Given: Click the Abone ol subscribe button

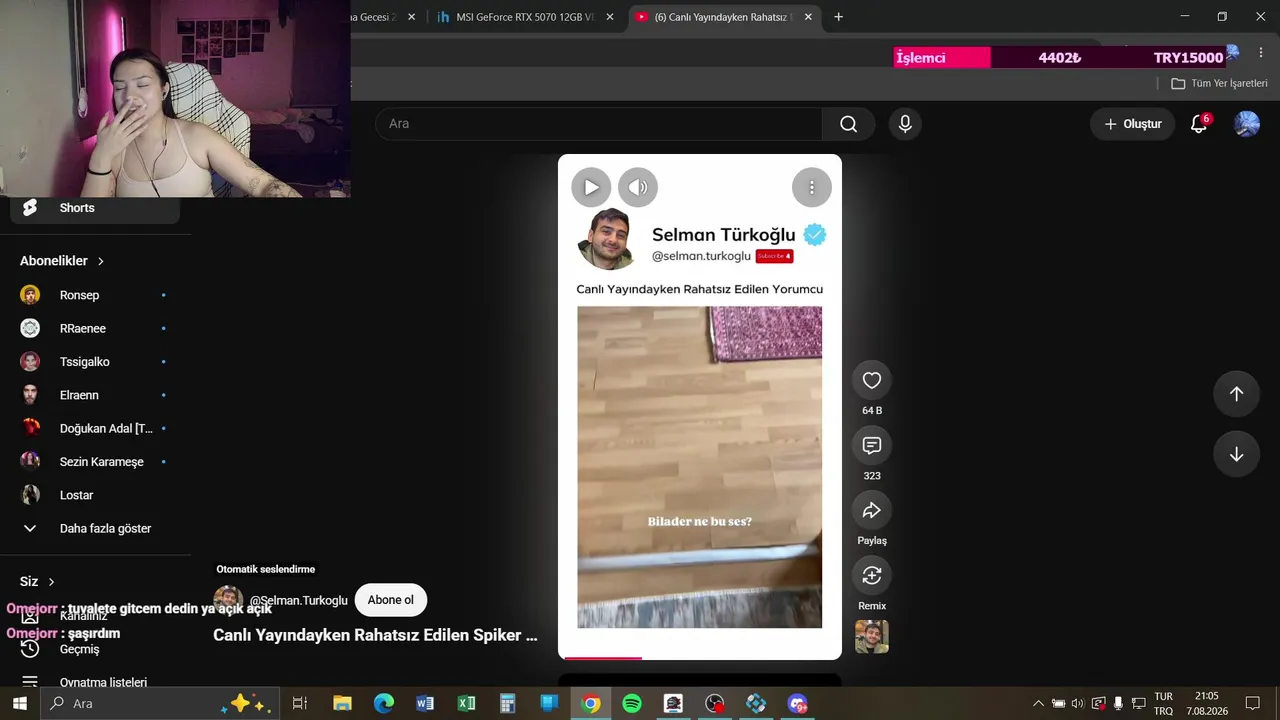Looking at the screenshot, I should [390, 600].
